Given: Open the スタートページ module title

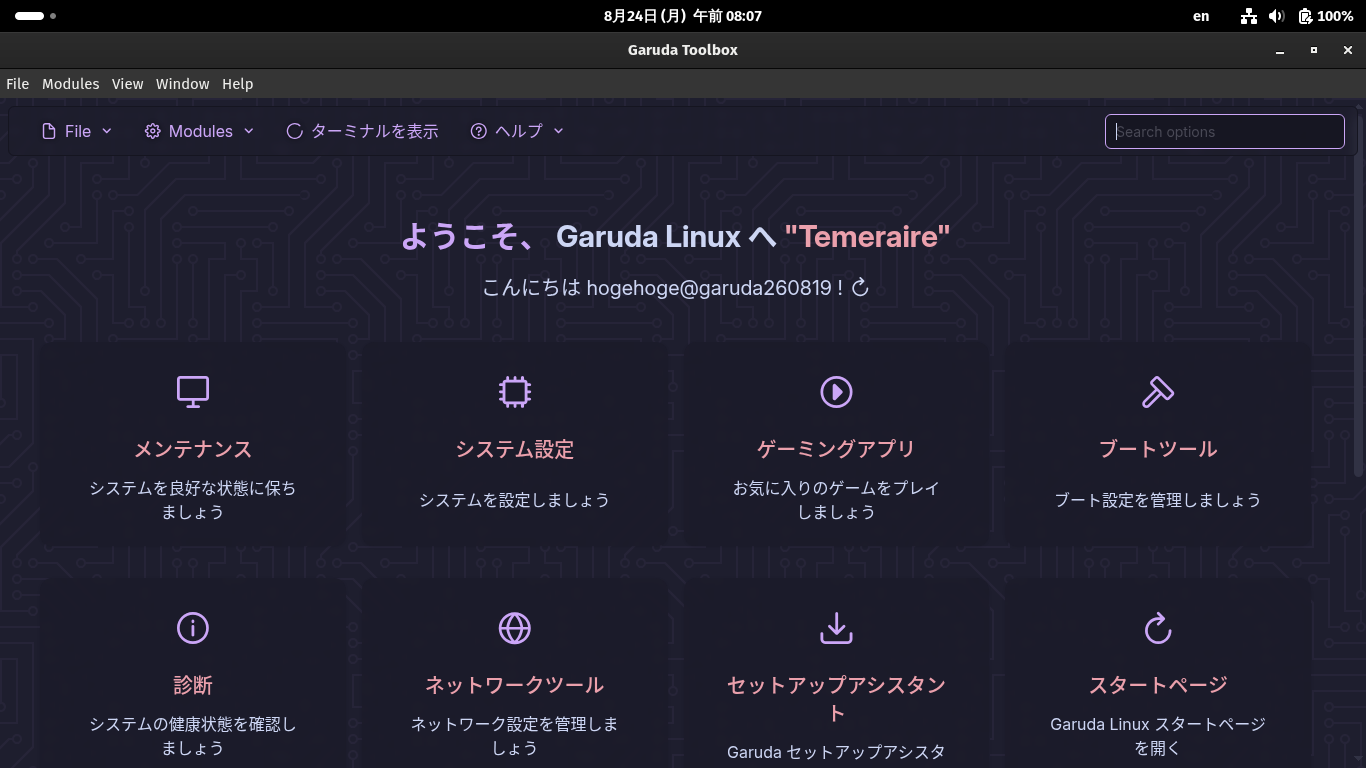Looking at the screenshot, I should click(1158, 685).
